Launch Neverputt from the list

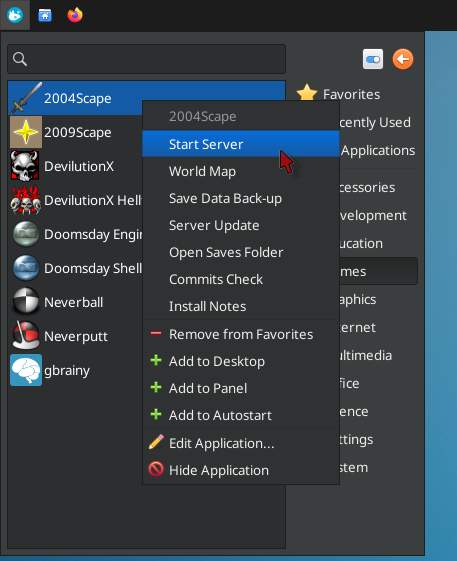(75, 336)
